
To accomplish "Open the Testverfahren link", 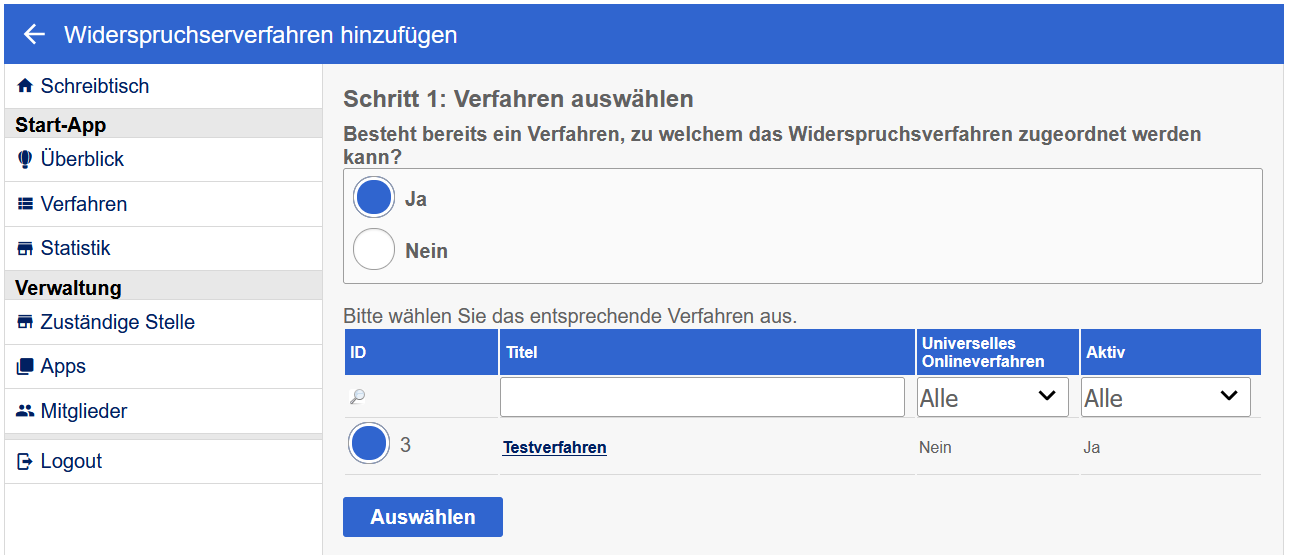I will click(554, 448).
